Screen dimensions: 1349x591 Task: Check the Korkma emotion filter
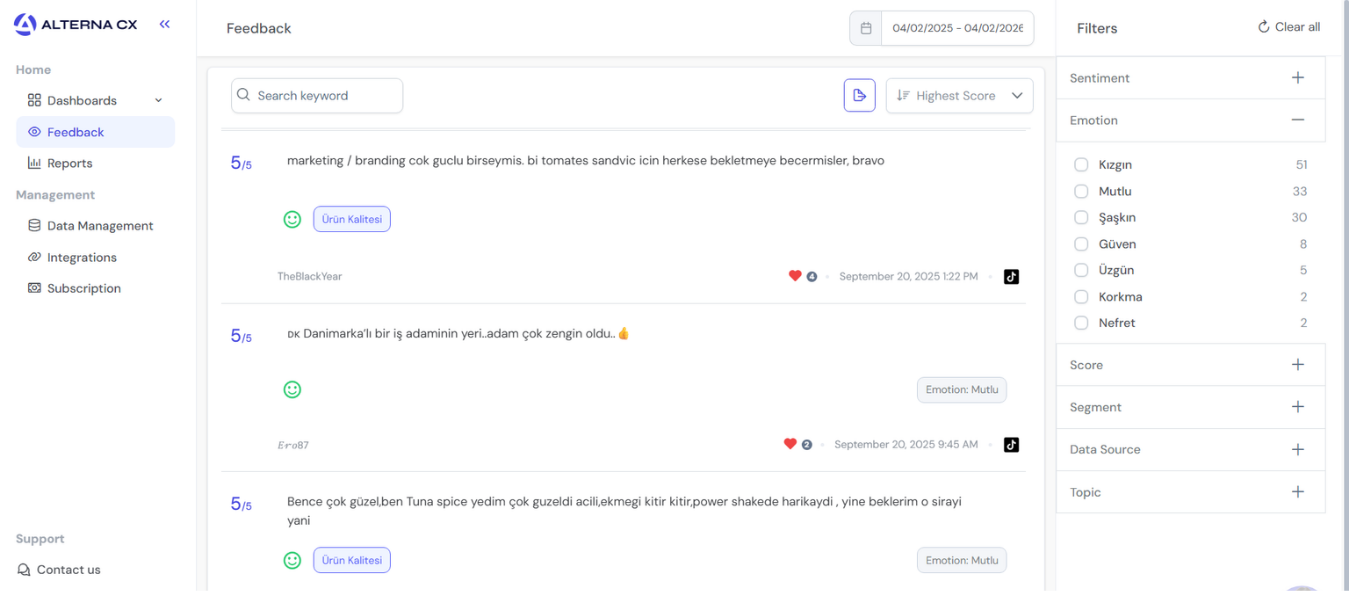[x=1081, y=296]
